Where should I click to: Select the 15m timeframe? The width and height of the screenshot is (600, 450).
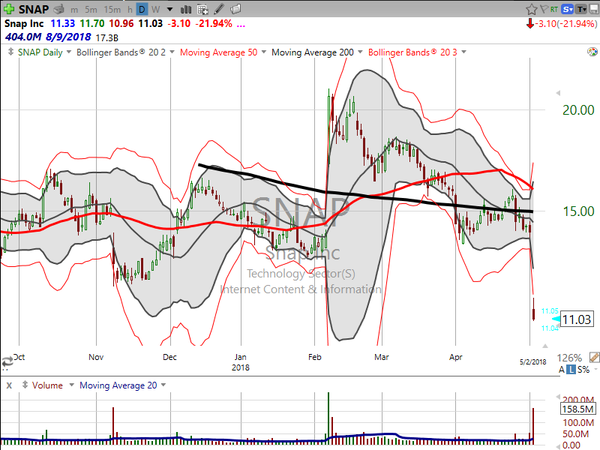click(x=112, y=10)
